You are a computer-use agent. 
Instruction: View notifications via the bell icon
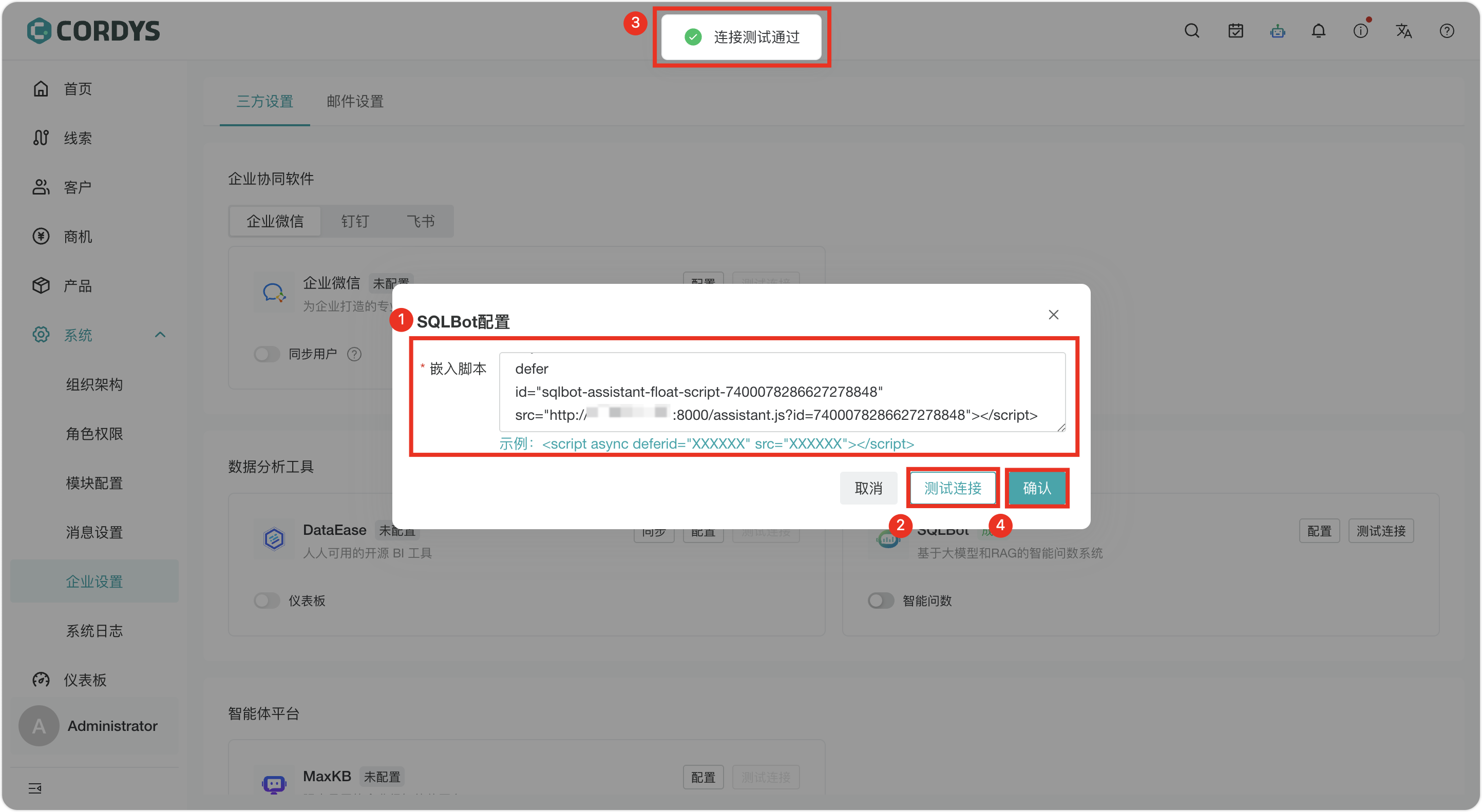(x=1319, y=30)
